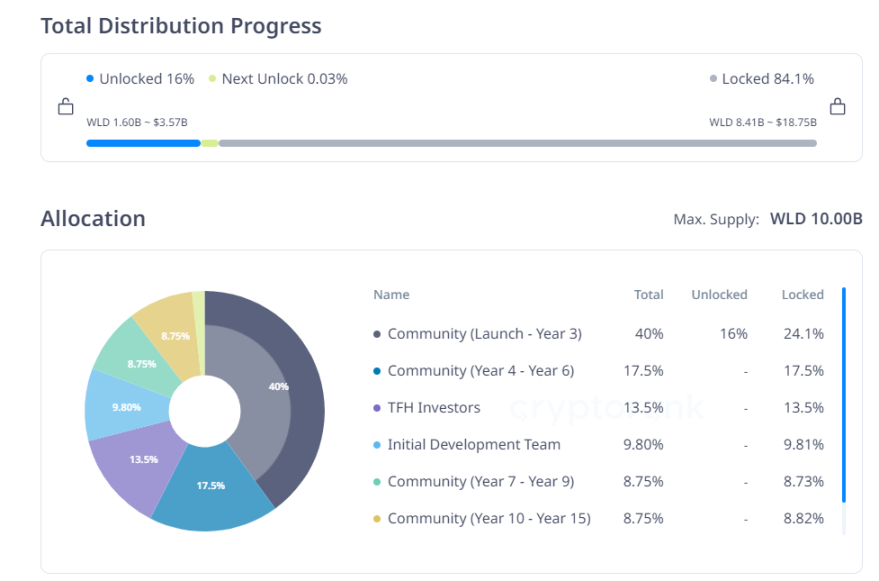Select the Community (Year 4 - Year 6) row name
This screenshot has height=581, width=879.
481,371
